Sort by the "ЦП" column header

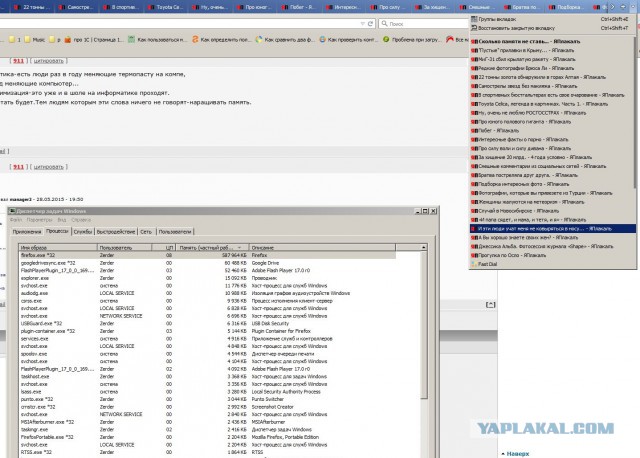pos(164,247)
